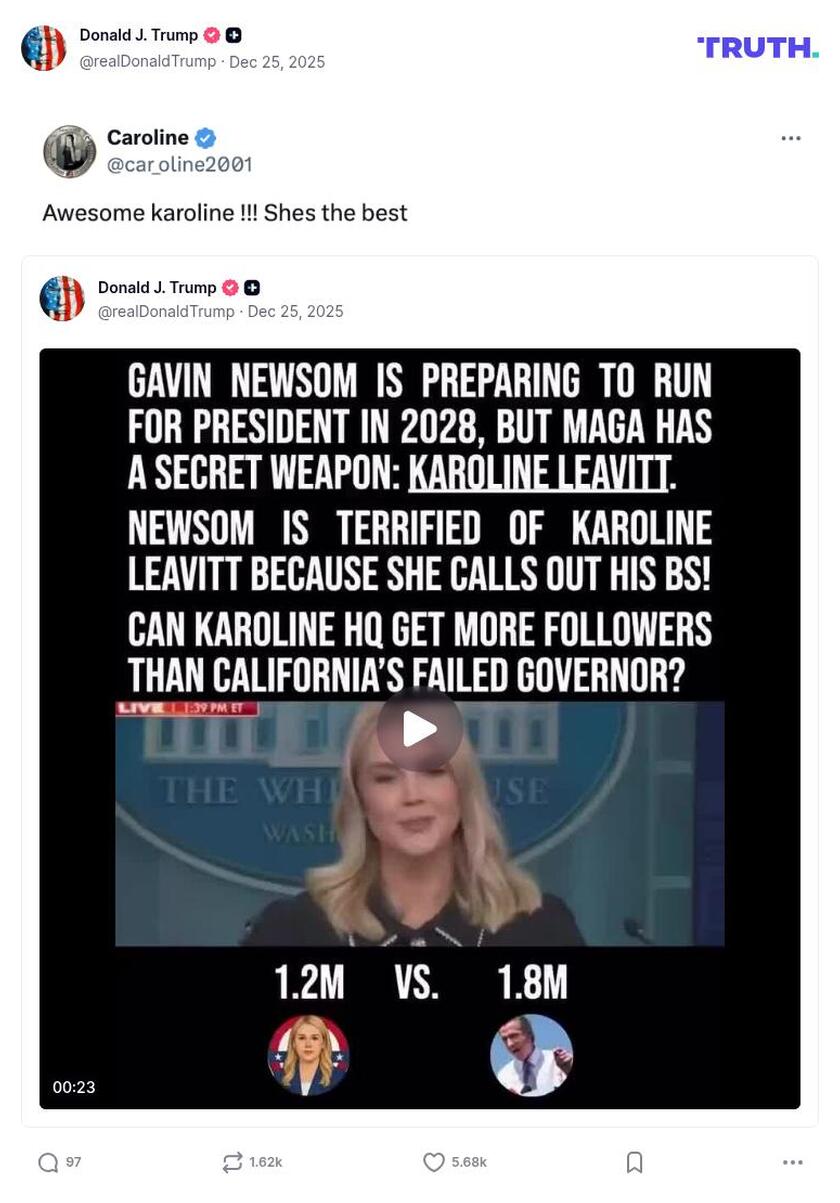
Task: Open Caroline post options ellipsis menu
Action: click(x=791, y=138)
